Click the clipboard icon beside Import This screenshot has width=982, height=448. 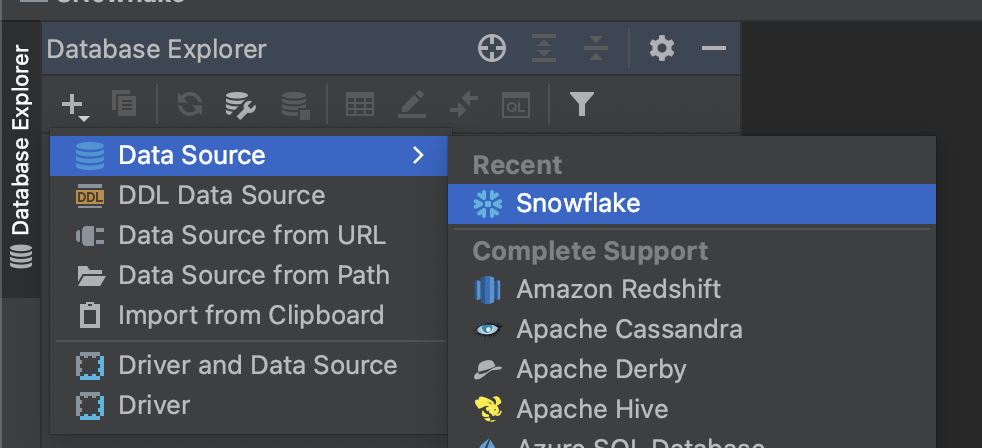coord(90,315)
